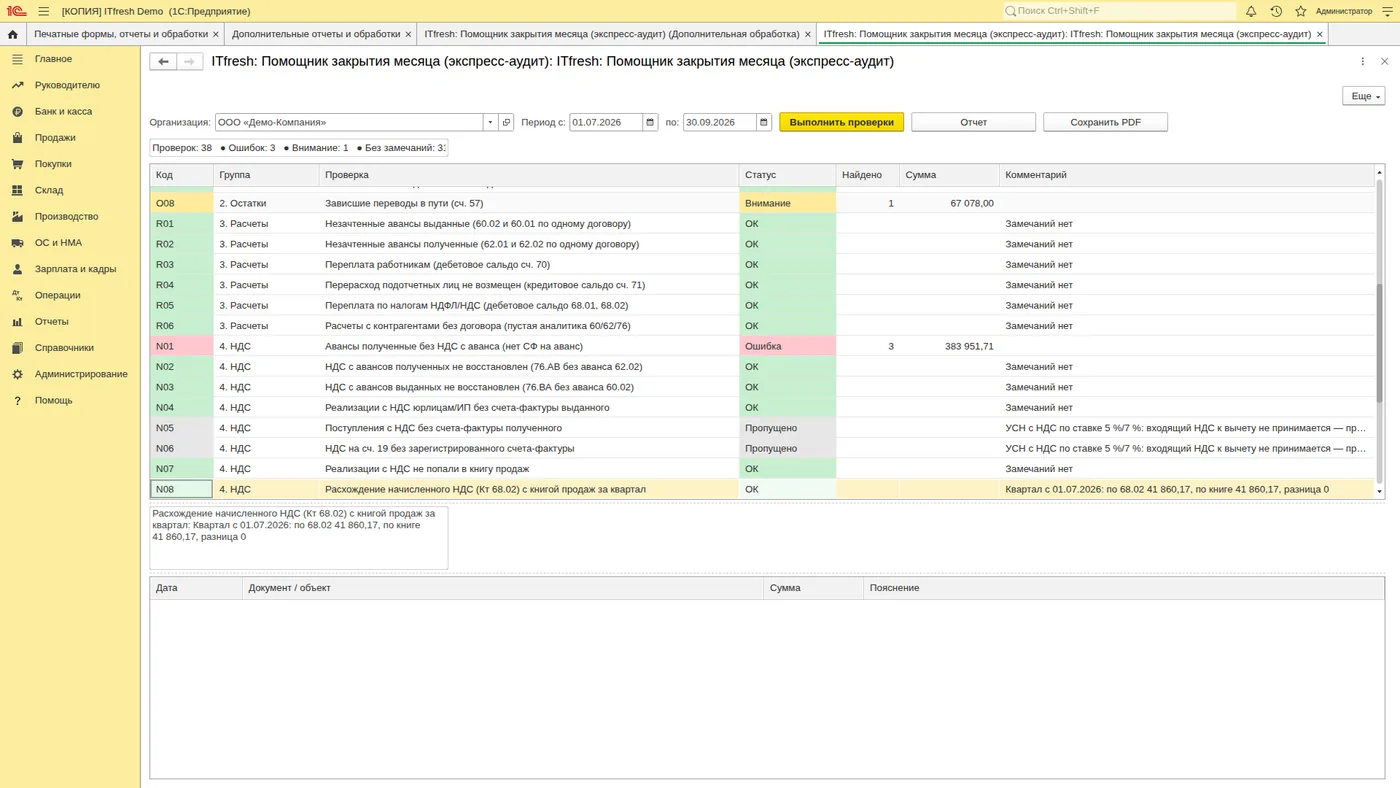Open favorites star icon
This screenshot has height=788, width=1400.
point(1301,11)
